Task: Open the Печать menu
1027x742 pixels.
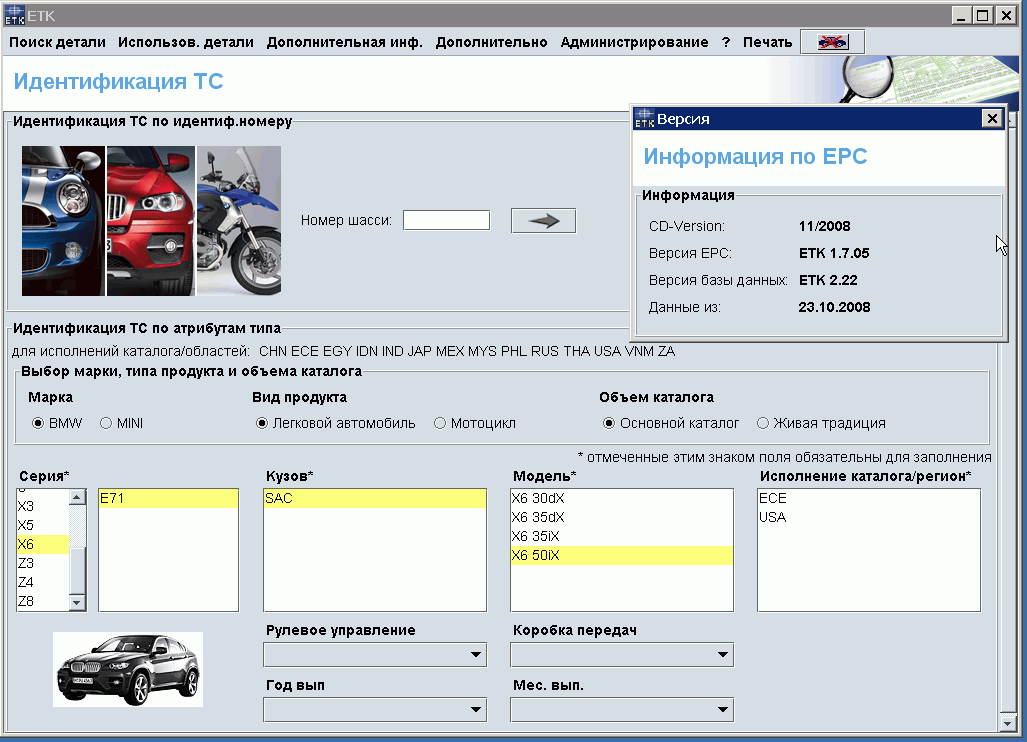Action: [768, 42]
